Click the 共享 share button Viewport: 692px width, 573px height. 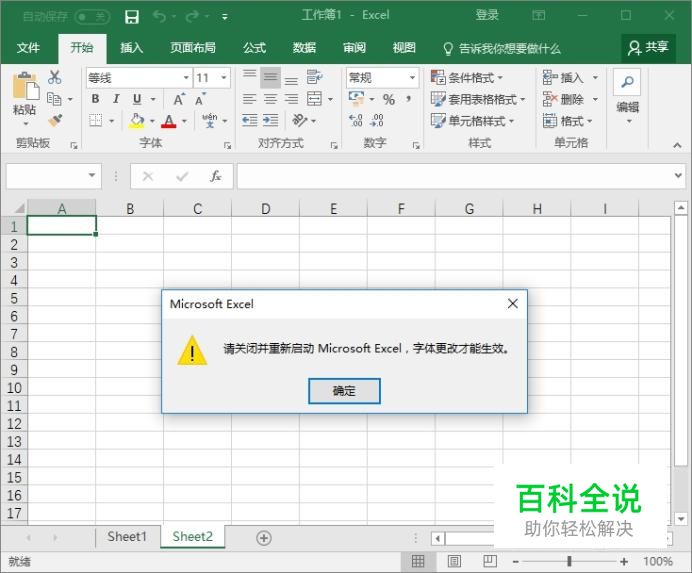pyautogui.click(x=648, y=48)
